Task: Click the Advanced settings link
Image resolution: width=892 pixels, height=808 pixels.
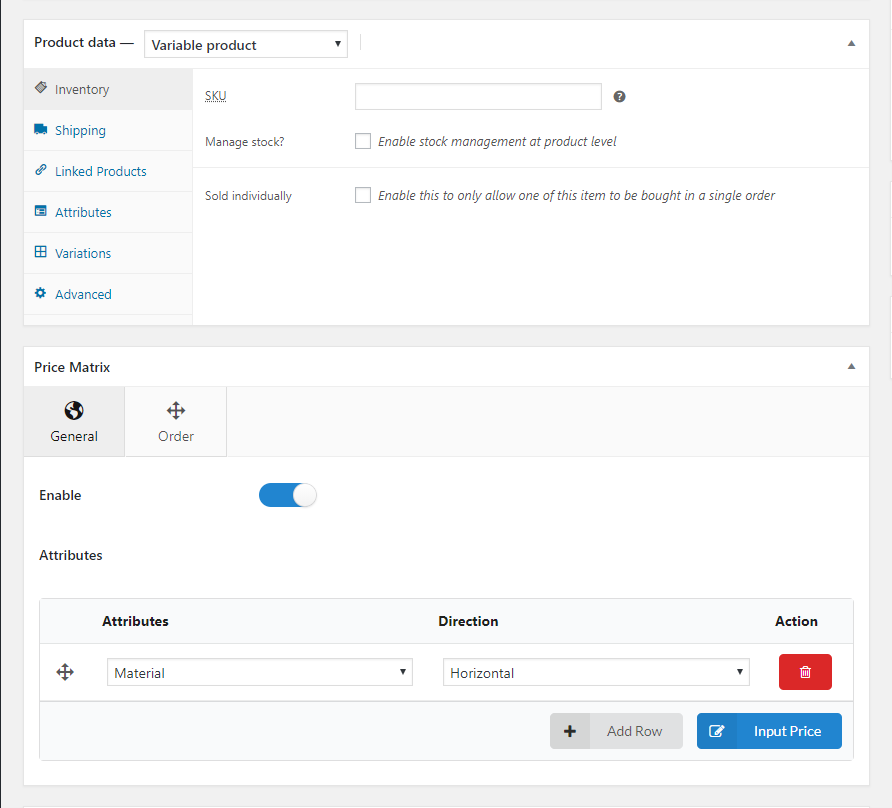Action: [x=83, y=295]
